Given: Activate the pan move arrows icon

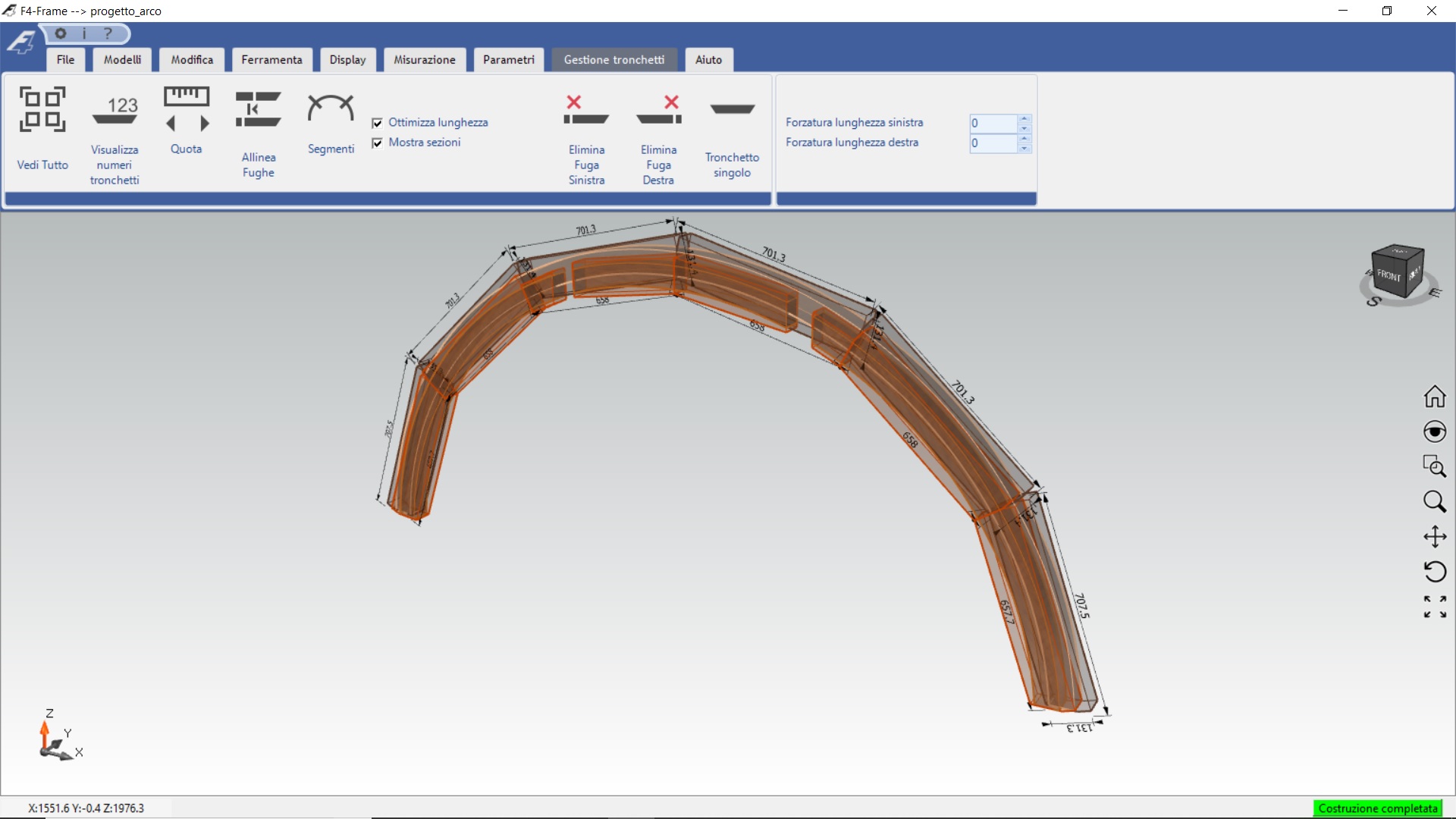Looking at the screenshot, I should [1434, 537].
